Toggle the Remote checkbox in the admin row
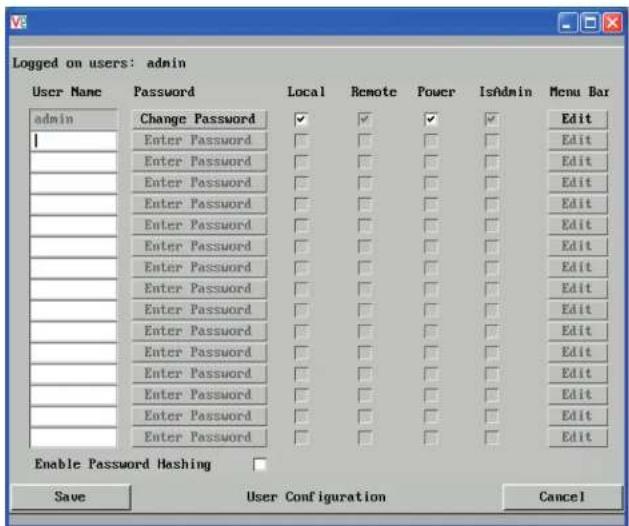 365,119
